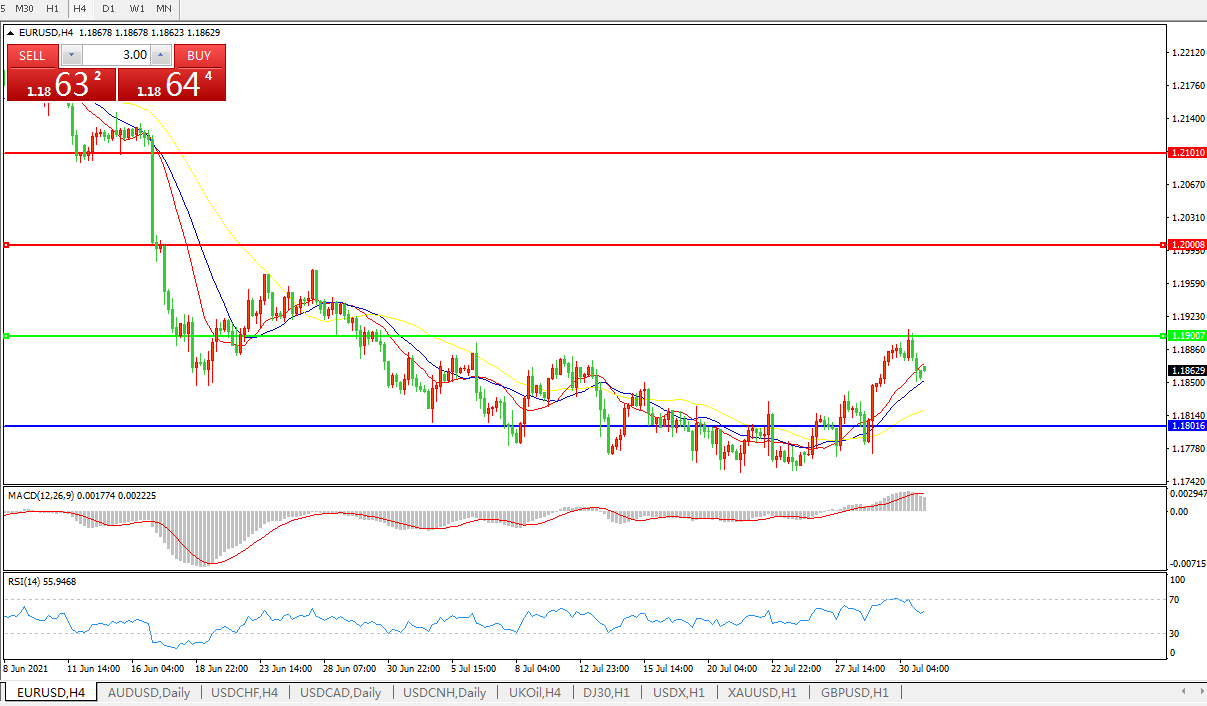Switch to the XAUUSD,H1 chart tab

pos(762,692)
